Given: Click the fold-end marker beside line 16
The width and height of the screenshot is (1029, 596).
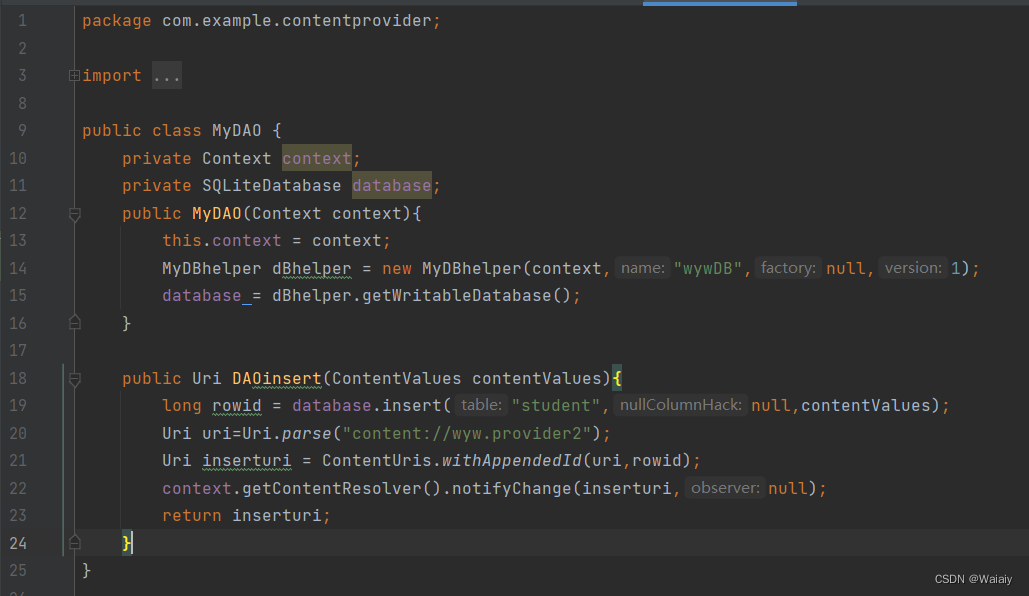Looking at the screenshot, I should pos(74,322).
